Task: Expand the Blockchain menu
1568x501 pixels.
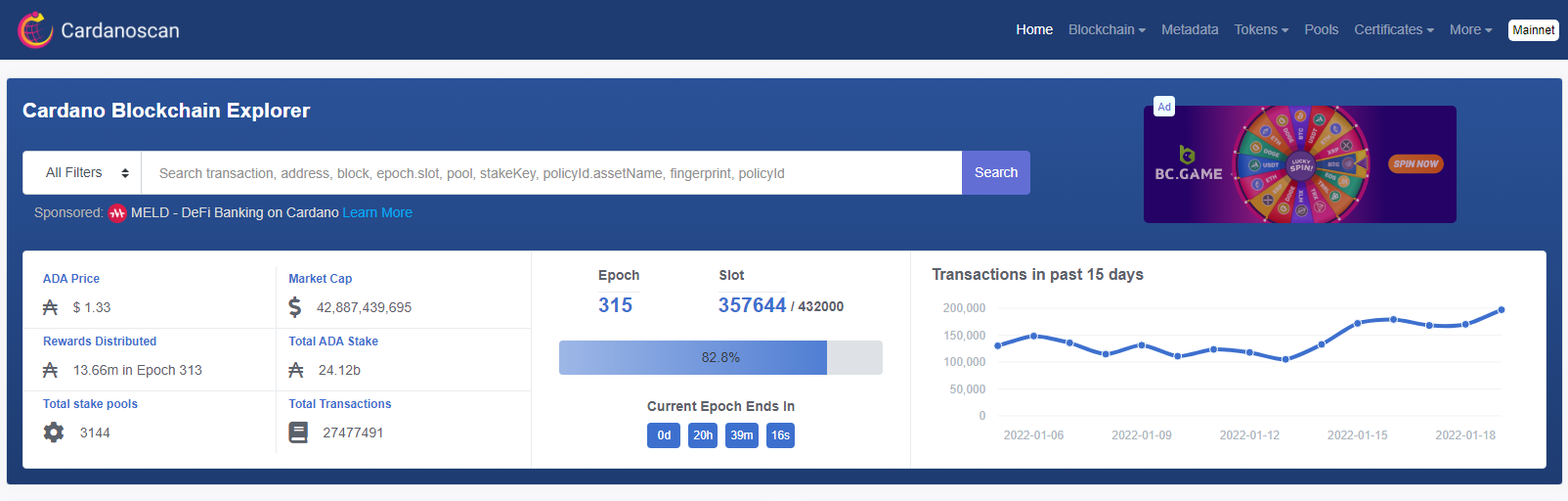Action: click(x=1107, y=29)
